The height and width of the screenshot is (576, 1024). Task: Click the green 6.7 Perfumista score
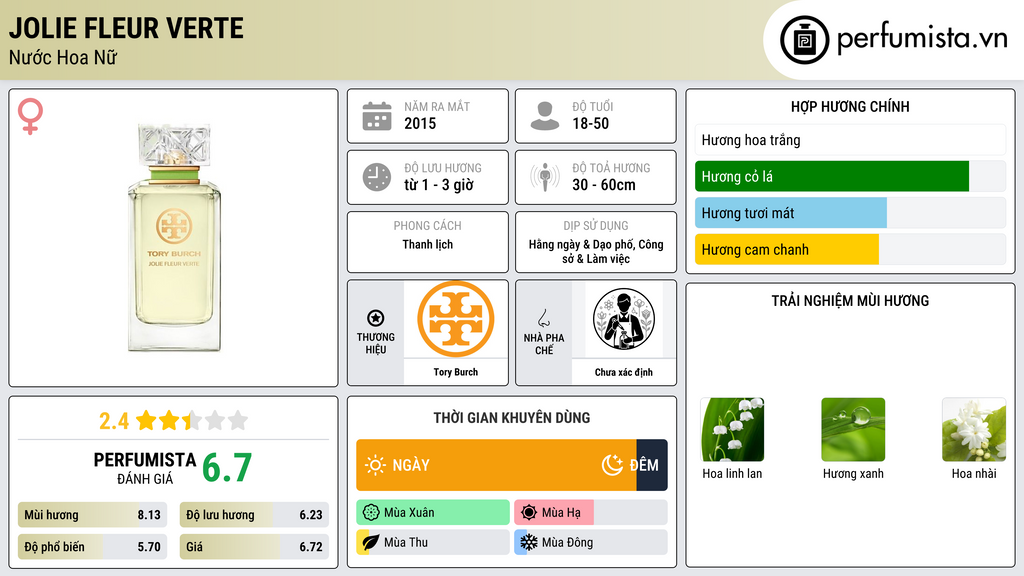click(227, 467)
